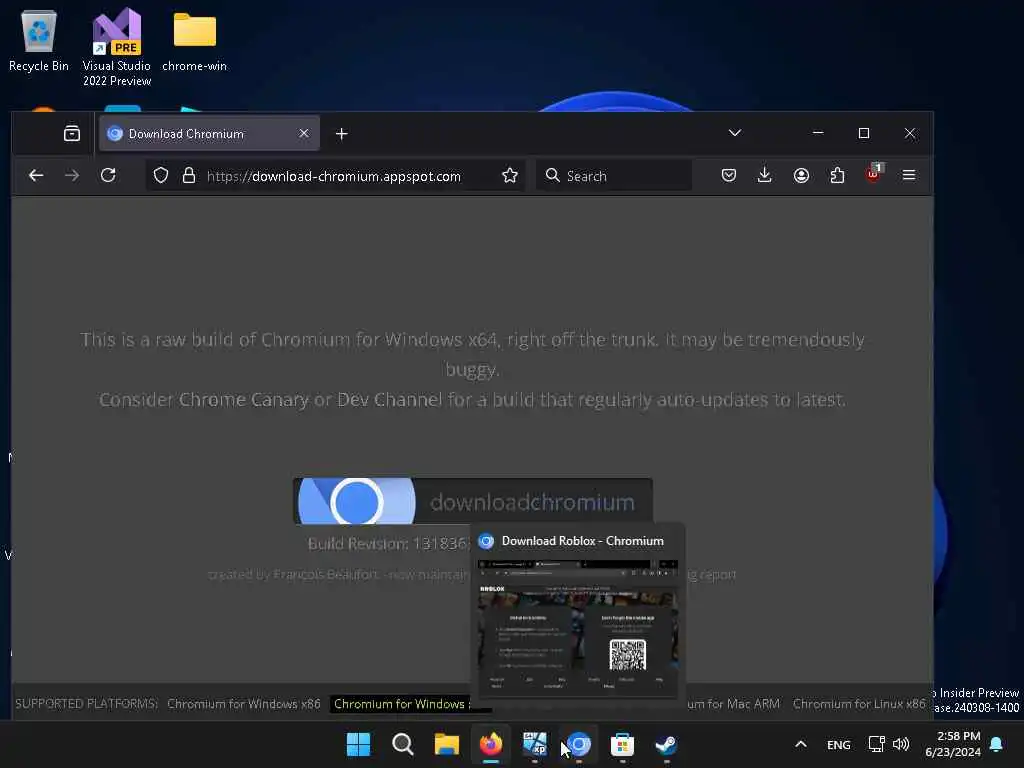Focus the address bar with download-chromium.appspot.com

click(334, 176)
